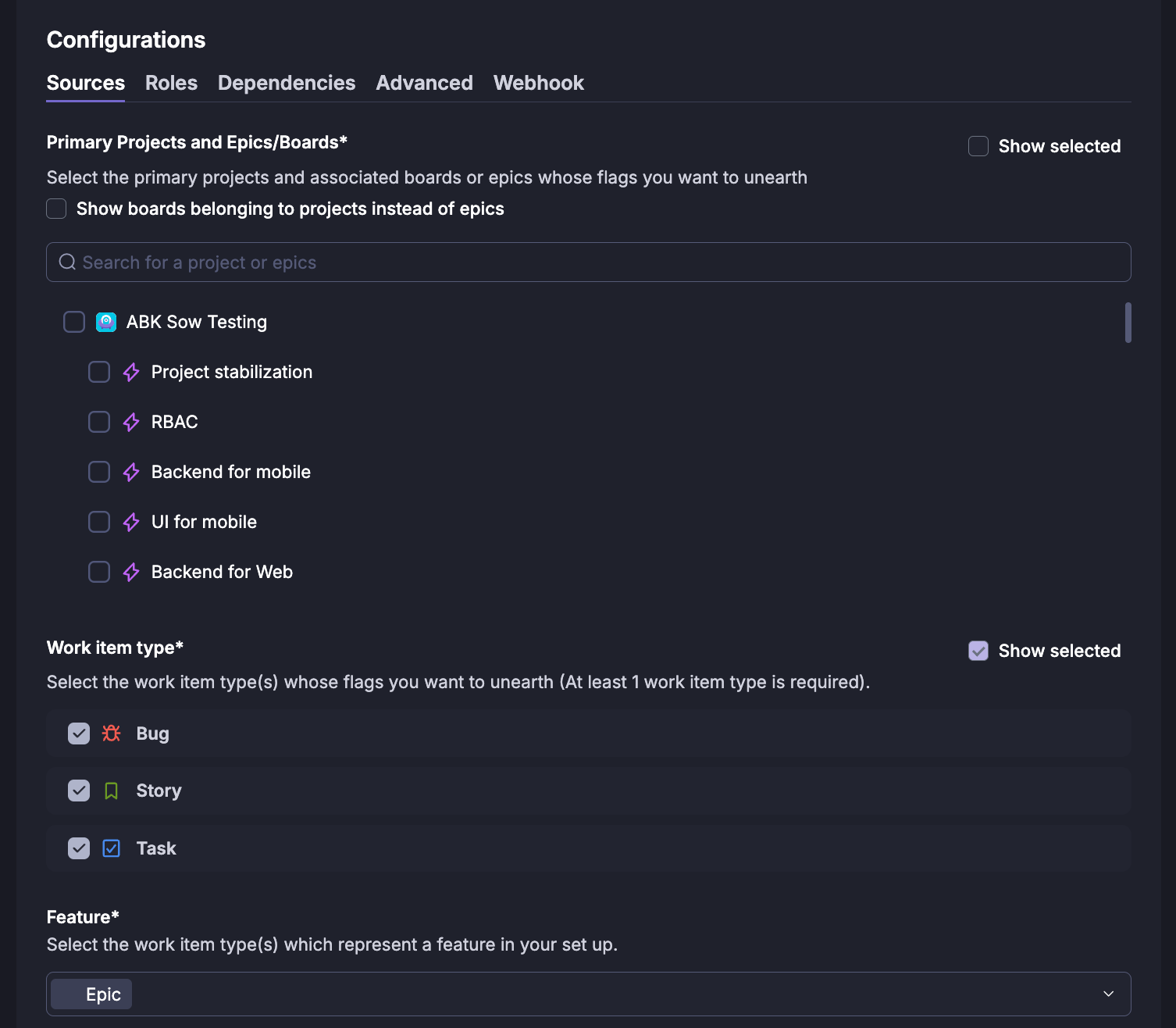Toggle Show selected for Work item type
1176x1028 pixels.
978,651
